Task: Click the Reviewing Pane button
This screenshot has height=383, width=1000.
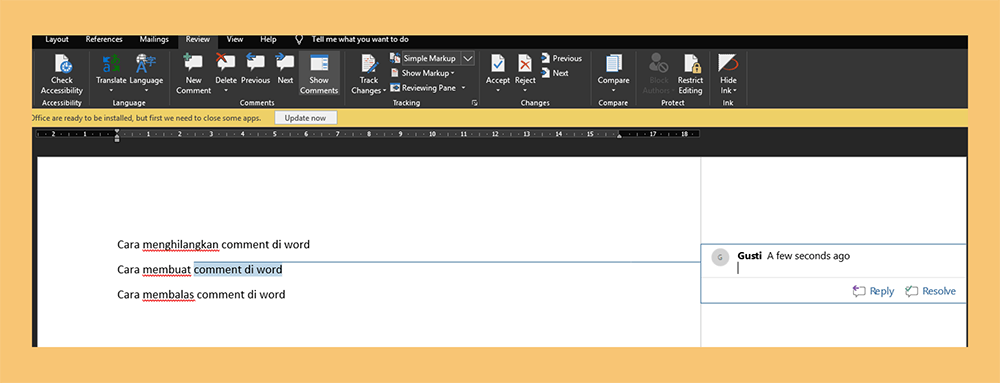Action: tap(423, 88)
